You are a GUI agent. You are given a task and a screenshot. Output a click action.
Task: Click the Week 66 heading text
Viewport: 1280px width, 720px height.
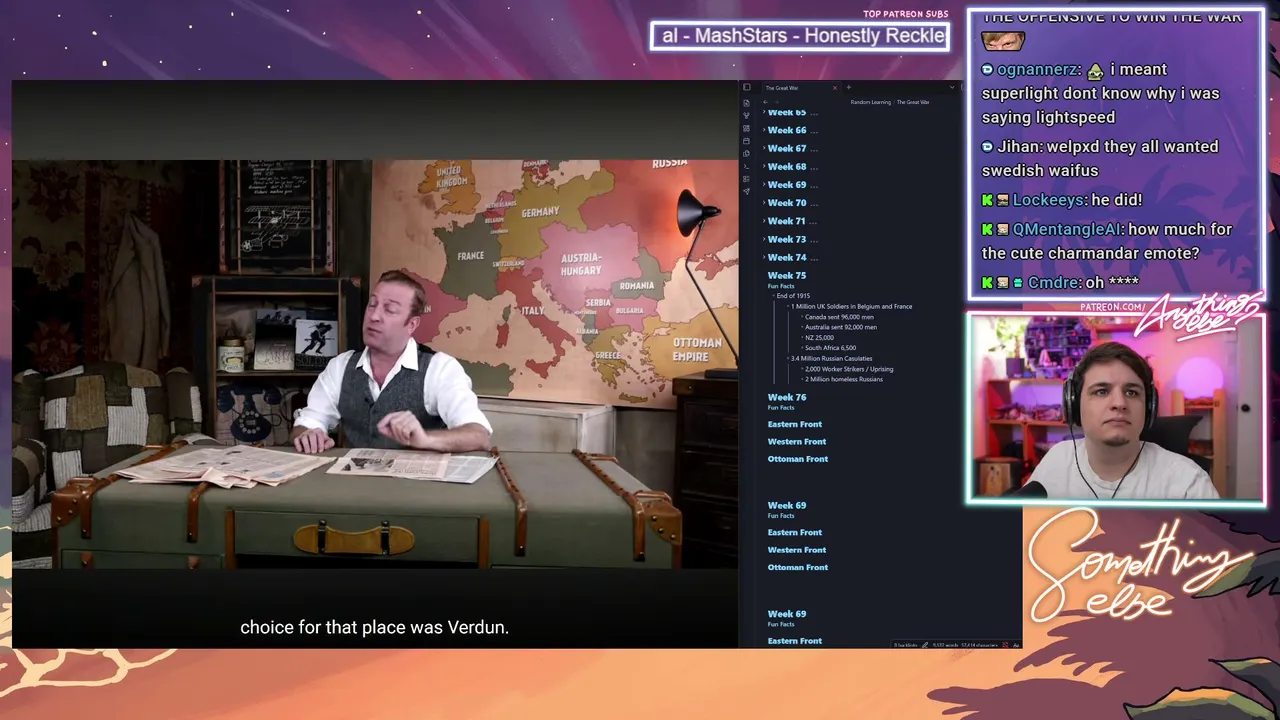(787, 130)
